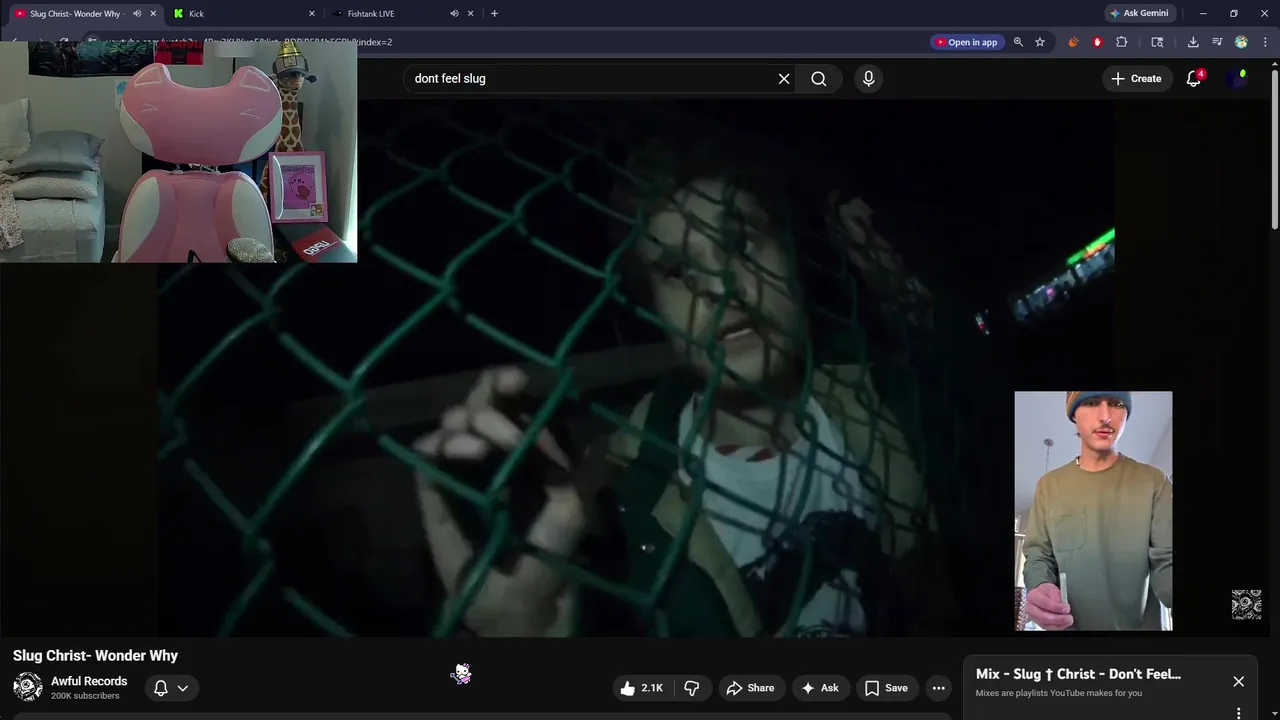Open a new browser tab
This screenshot has width=1280, height=720.
coord(494,14)
